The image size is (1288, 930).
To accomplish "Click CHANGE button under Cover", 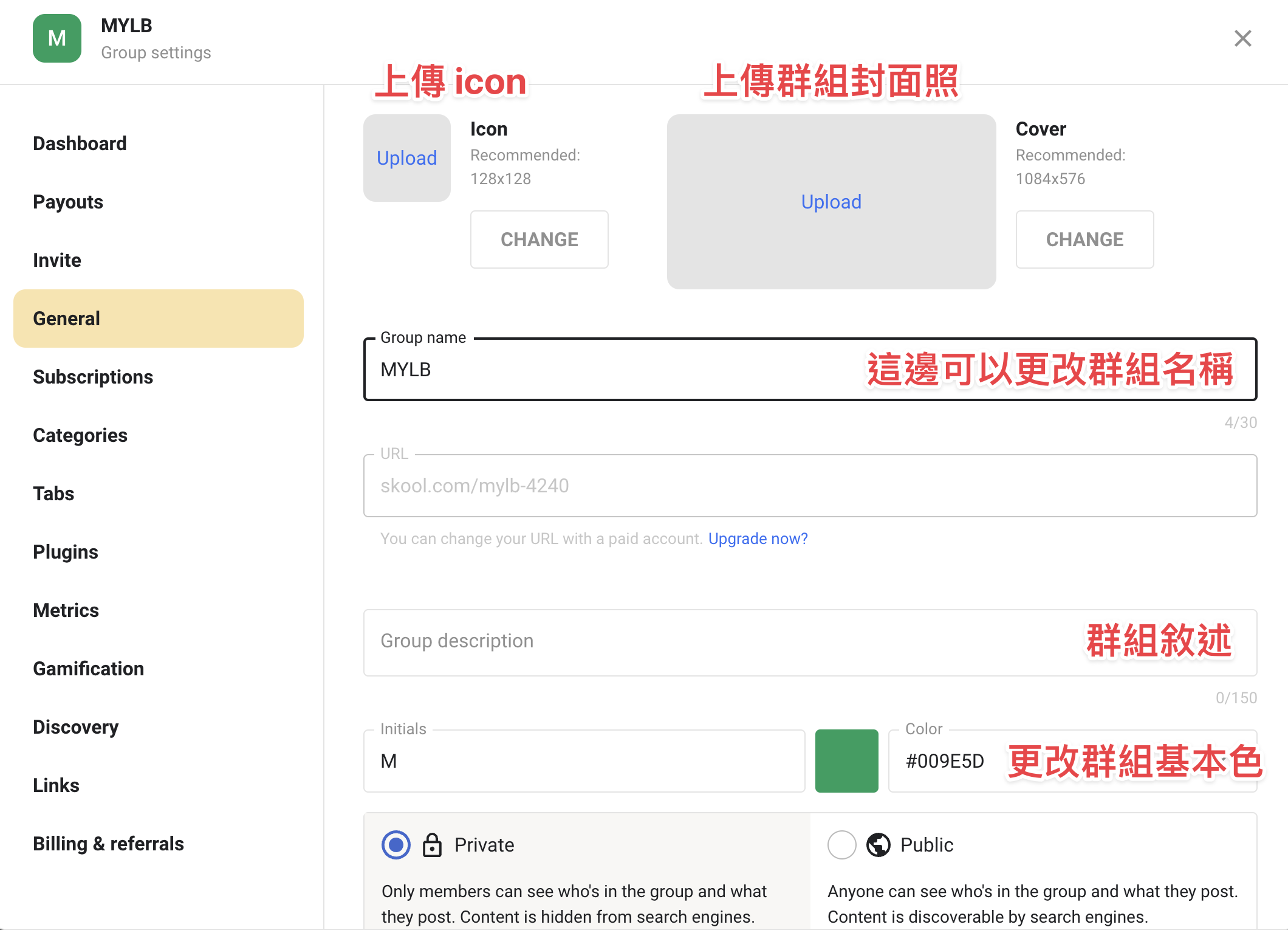I will 1085,239.
